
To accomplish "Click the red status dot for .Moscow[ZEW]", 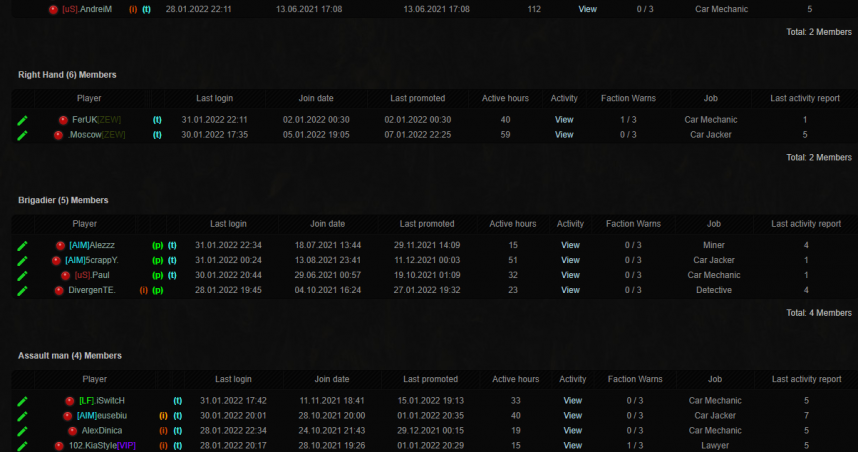I will click(x=59, y=135).
